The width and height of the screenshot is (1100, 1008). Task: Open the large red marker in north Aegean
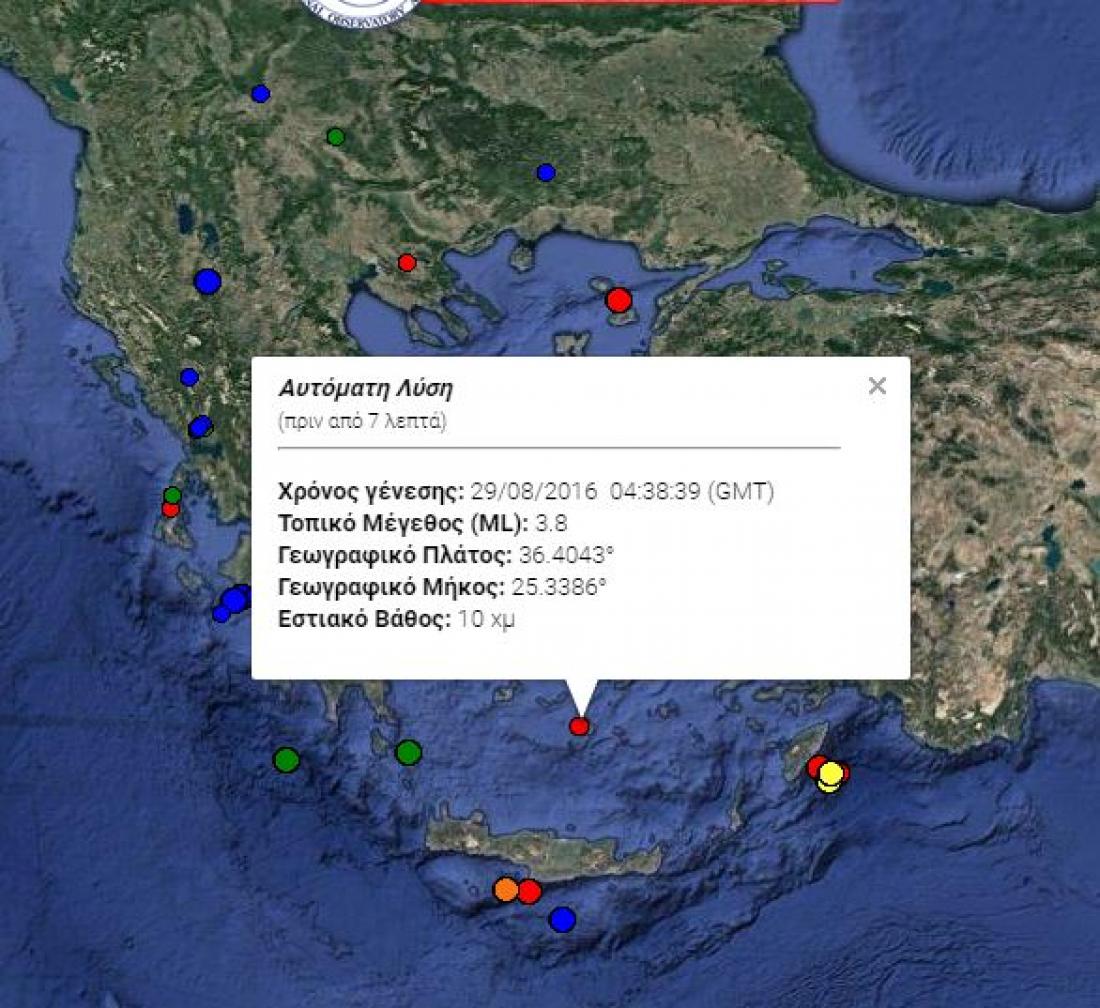coord(619,300)
